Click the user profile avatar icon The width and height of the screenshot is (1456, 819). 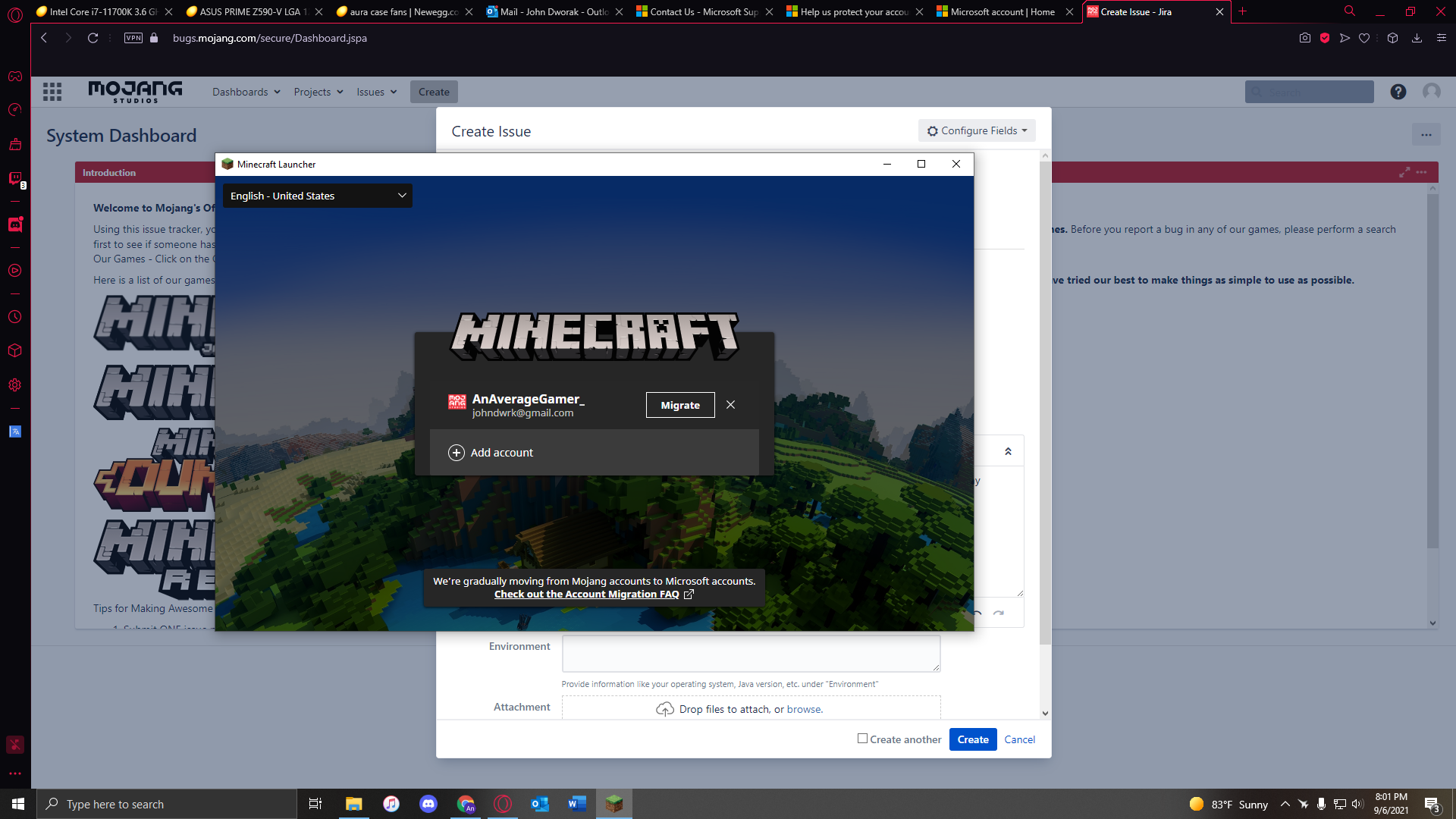(x=1431, y=92)
